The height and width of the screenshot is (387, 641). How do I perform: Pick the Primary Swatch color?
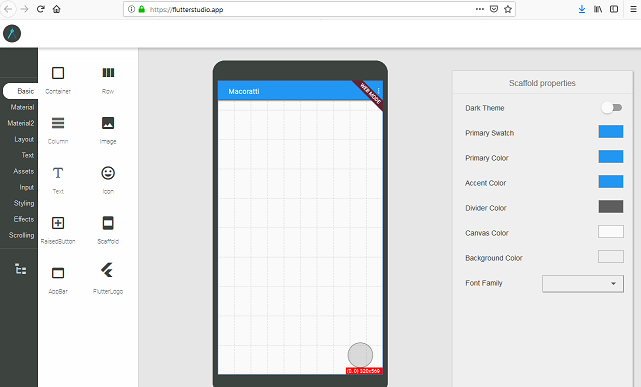pos(611,132)
